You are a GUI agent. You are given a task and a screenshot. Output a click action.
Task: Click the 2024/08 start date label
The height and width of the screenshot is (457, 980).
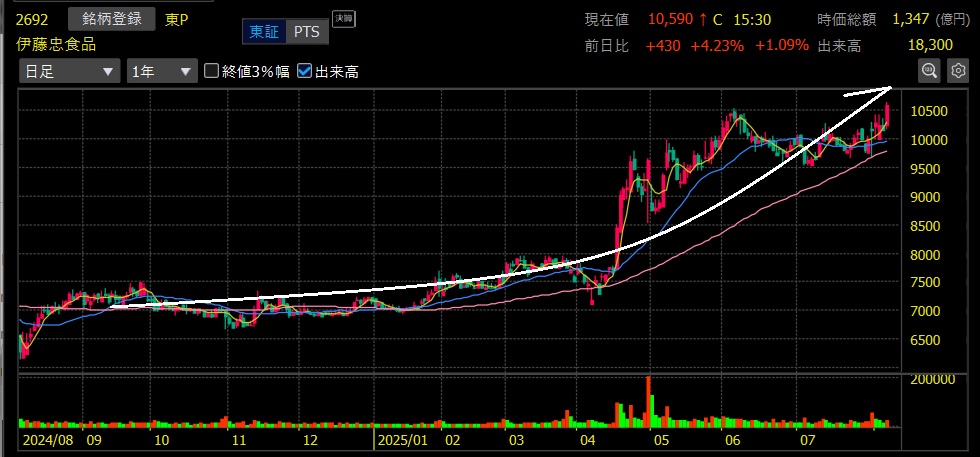(x=46, y=440)
